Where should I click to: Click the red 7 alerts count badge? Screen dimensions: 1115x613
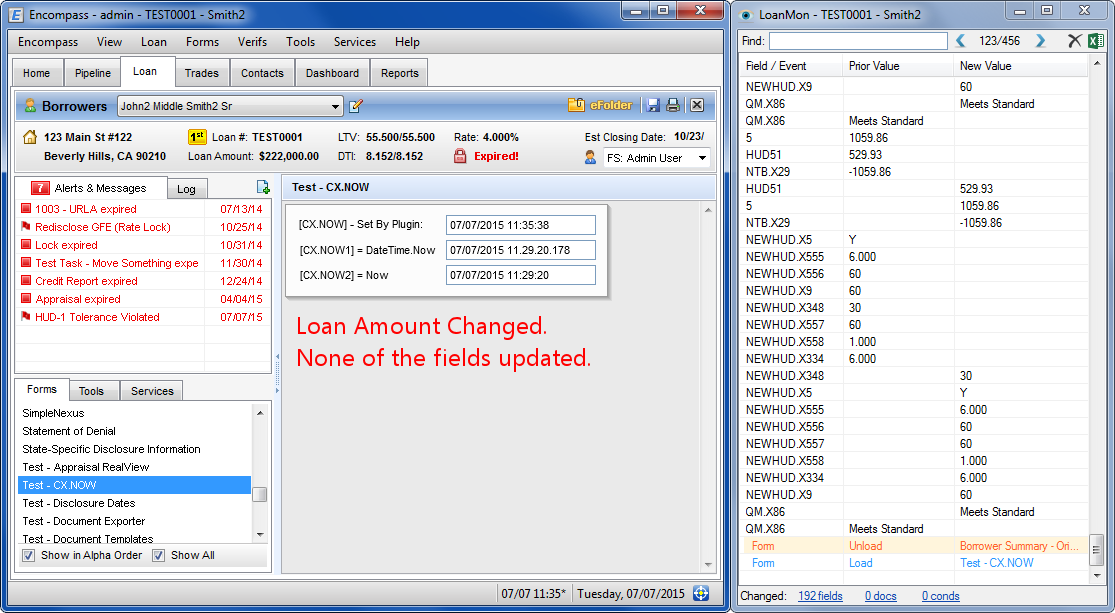(40, 188)
